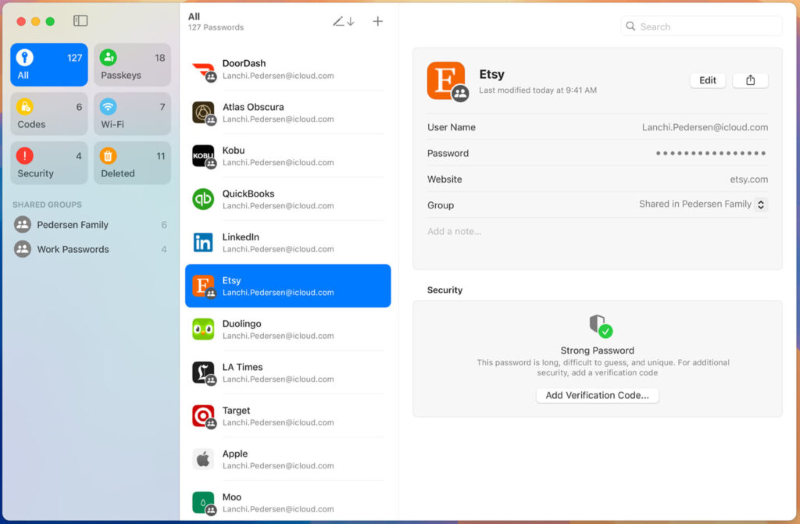Open the etsy.com website link

[x=748, y=179]
